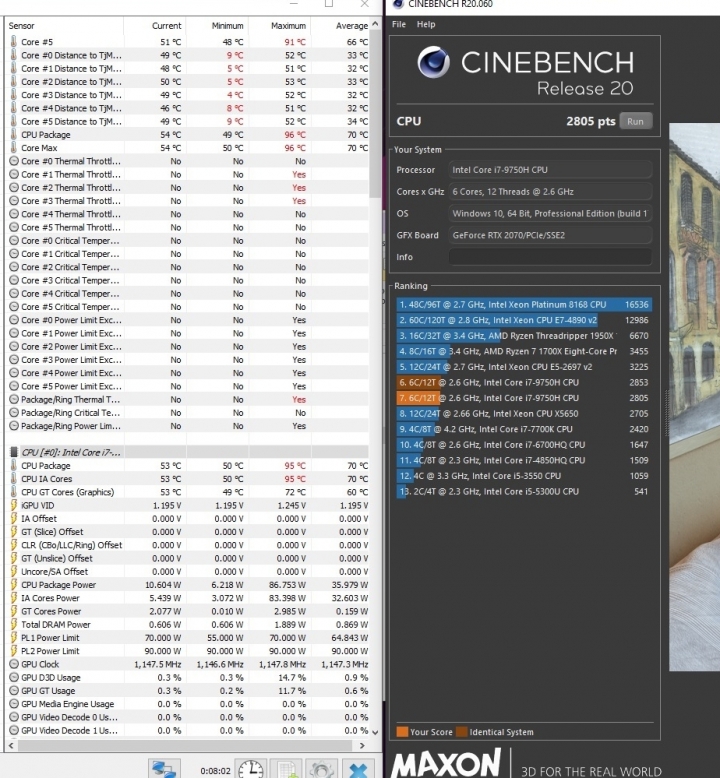Click the blue X close sensors icon
720x778 pixels.
(x=358, y=770)
